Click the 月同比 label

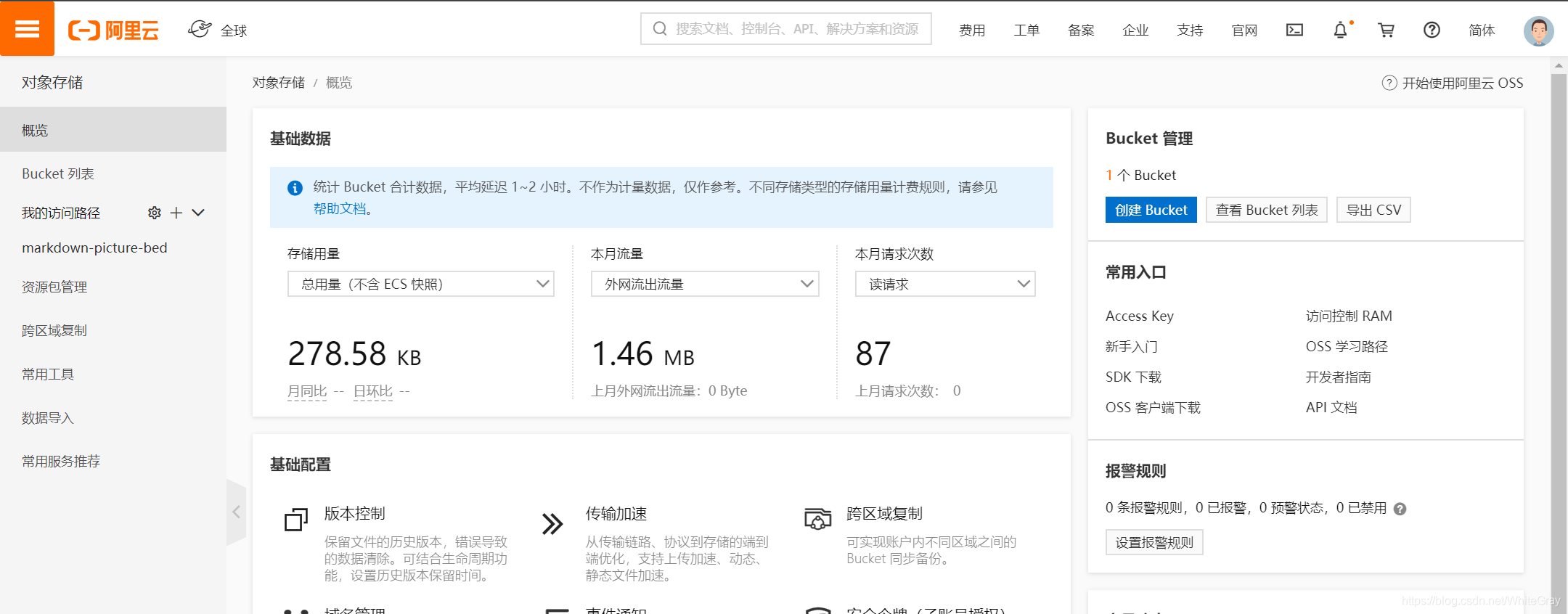307,391
